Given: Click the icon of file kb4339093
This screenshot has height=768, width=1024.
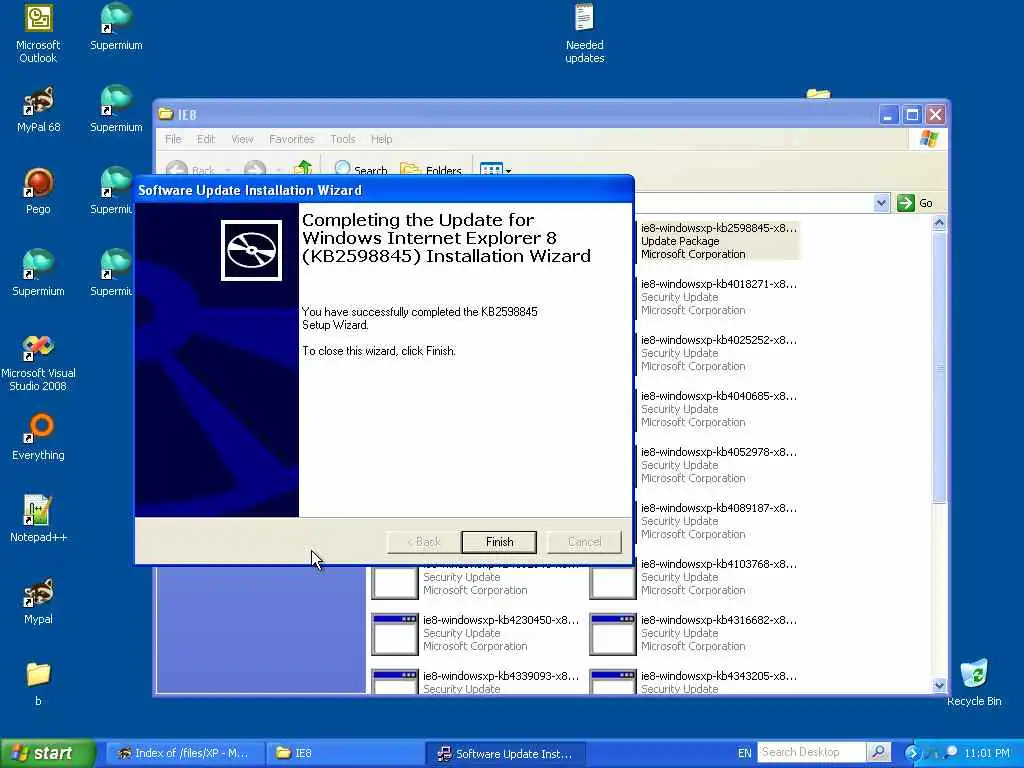Looking at the screenshot, I should click(394, 682).
